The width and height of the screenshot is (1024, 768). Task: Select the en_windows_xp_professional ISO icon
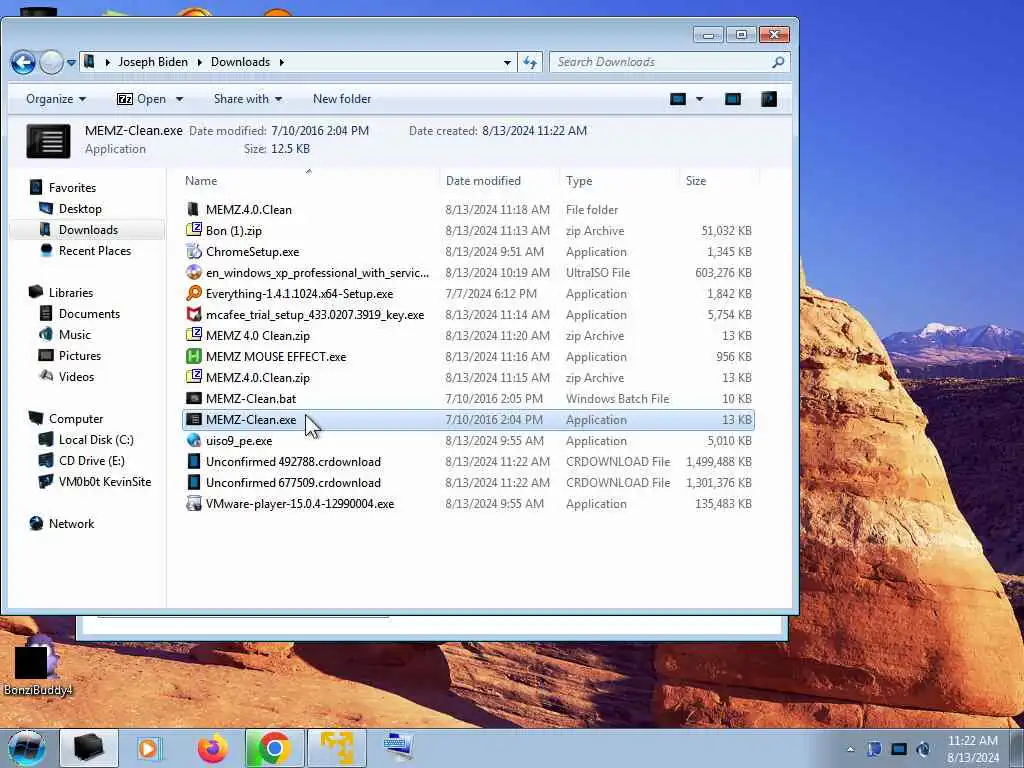[x=193, y=272]
